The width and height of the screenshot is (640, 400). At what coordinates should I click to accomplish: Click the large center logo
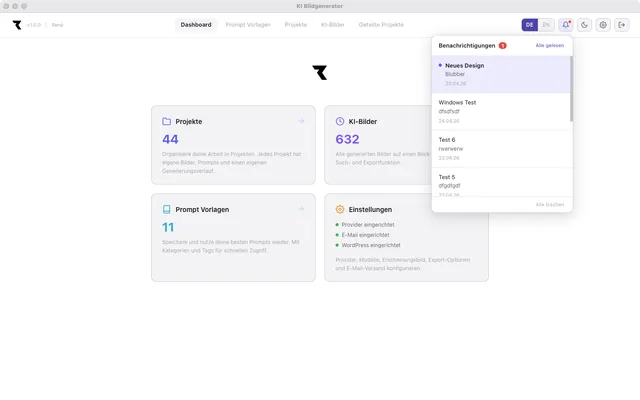point(320,73)
